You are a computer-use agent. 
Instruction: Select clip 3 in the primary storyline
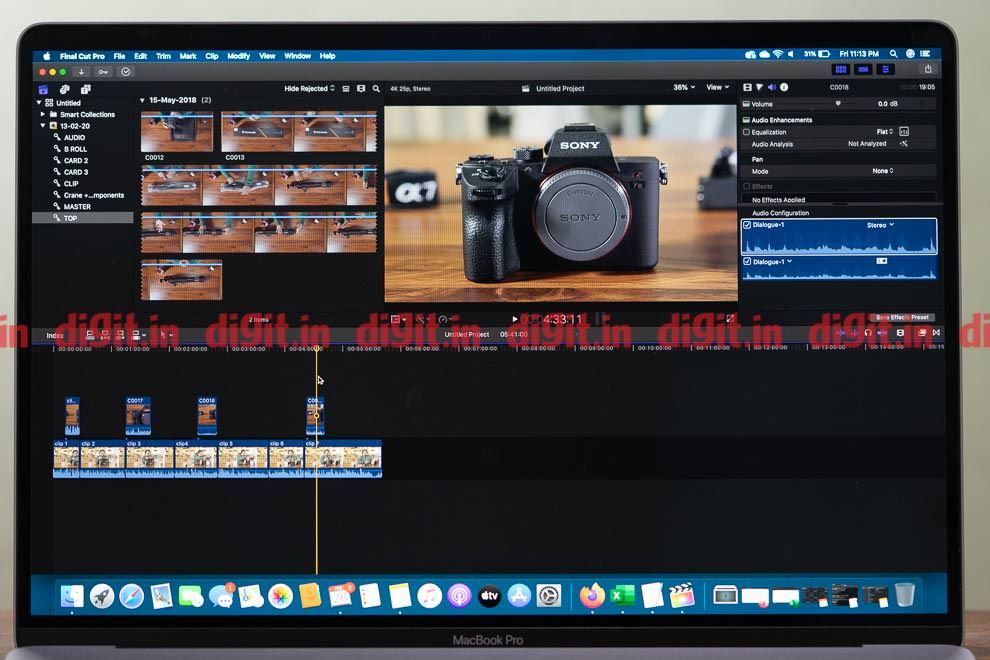coord(150,459)
